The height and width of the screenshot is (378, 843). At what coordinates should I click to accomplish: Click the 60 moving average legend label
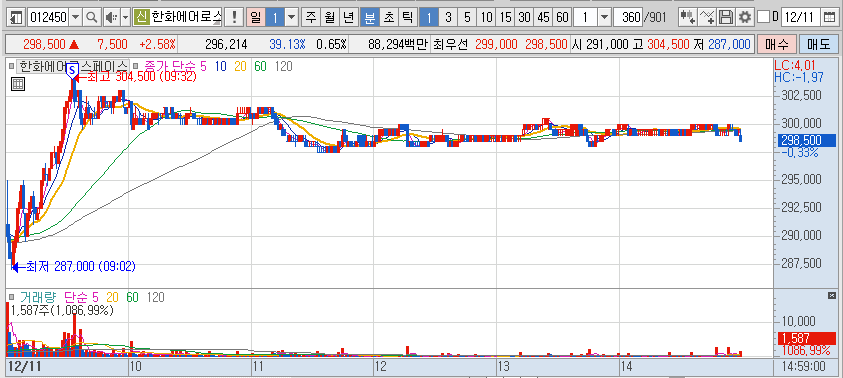260,67
